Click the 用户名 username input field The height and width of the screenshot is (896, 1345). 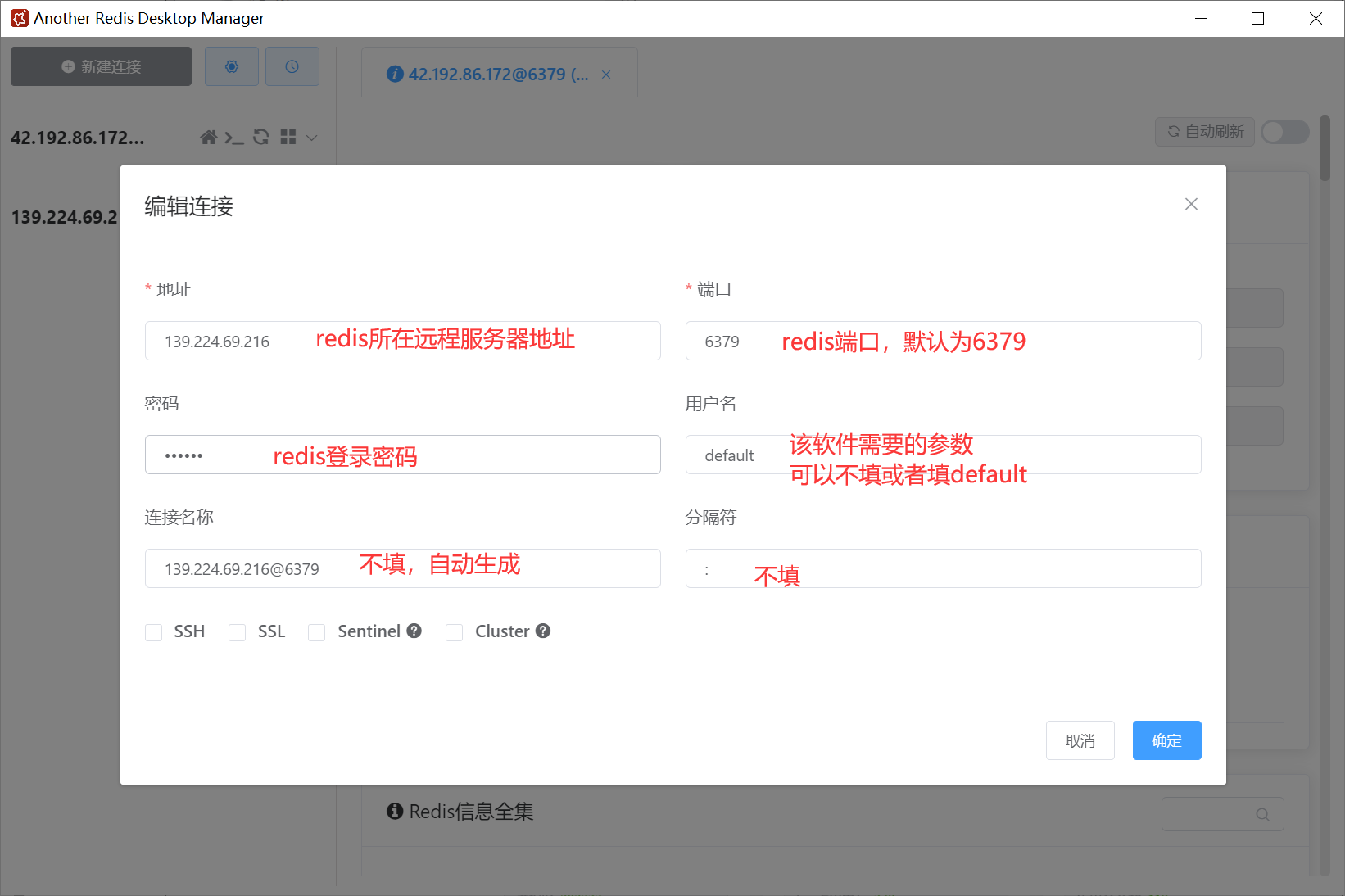coord(944,455)
